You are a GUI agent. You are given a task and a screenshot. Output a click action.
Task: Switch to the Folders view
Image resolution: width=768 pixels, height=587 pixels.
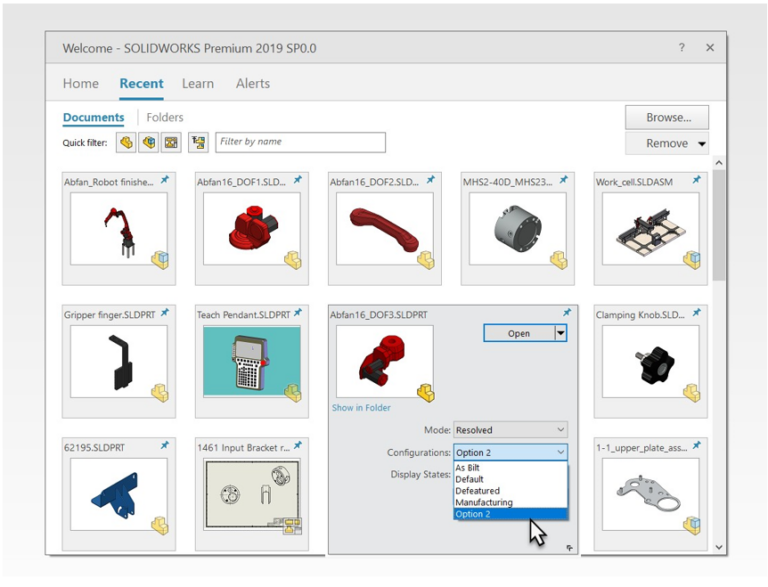[165, 117]
